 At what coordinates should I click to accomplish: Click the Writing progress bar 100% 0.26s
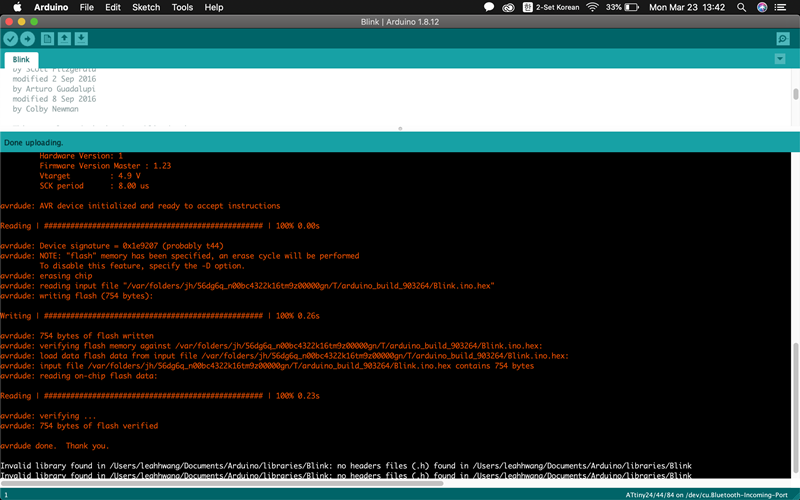160,316
